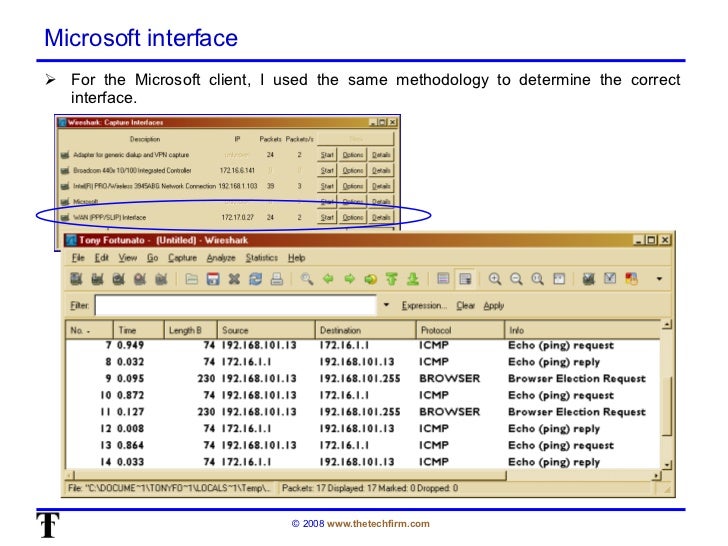Viewport: 728px width, 546px height.
Task: Jump to the last packet icon
Action: click(x=413, y=279)
